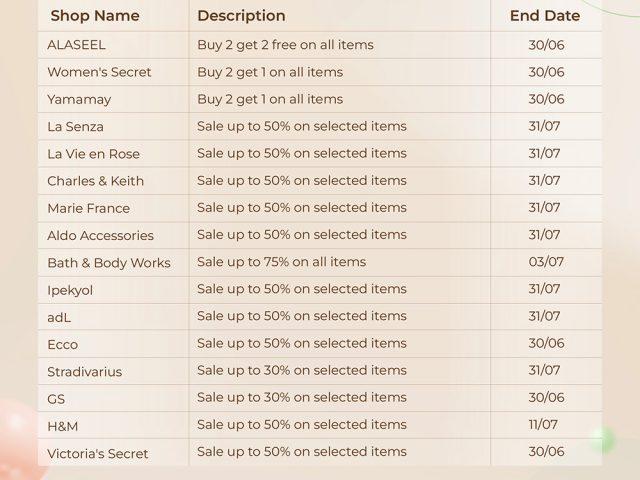
Task: Select the ALASEEL shop name
Action: click(76, 45)
